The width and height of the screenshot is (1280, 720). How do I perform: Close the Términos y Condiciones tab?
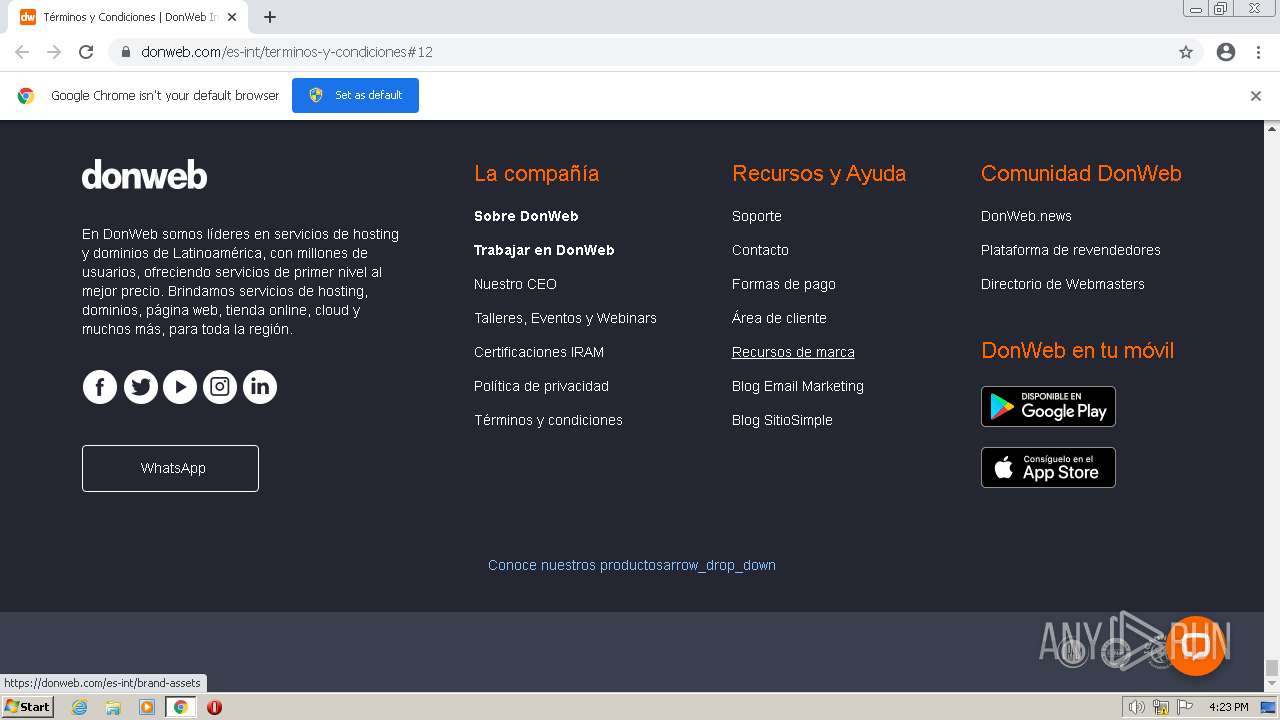click(232, 17)
